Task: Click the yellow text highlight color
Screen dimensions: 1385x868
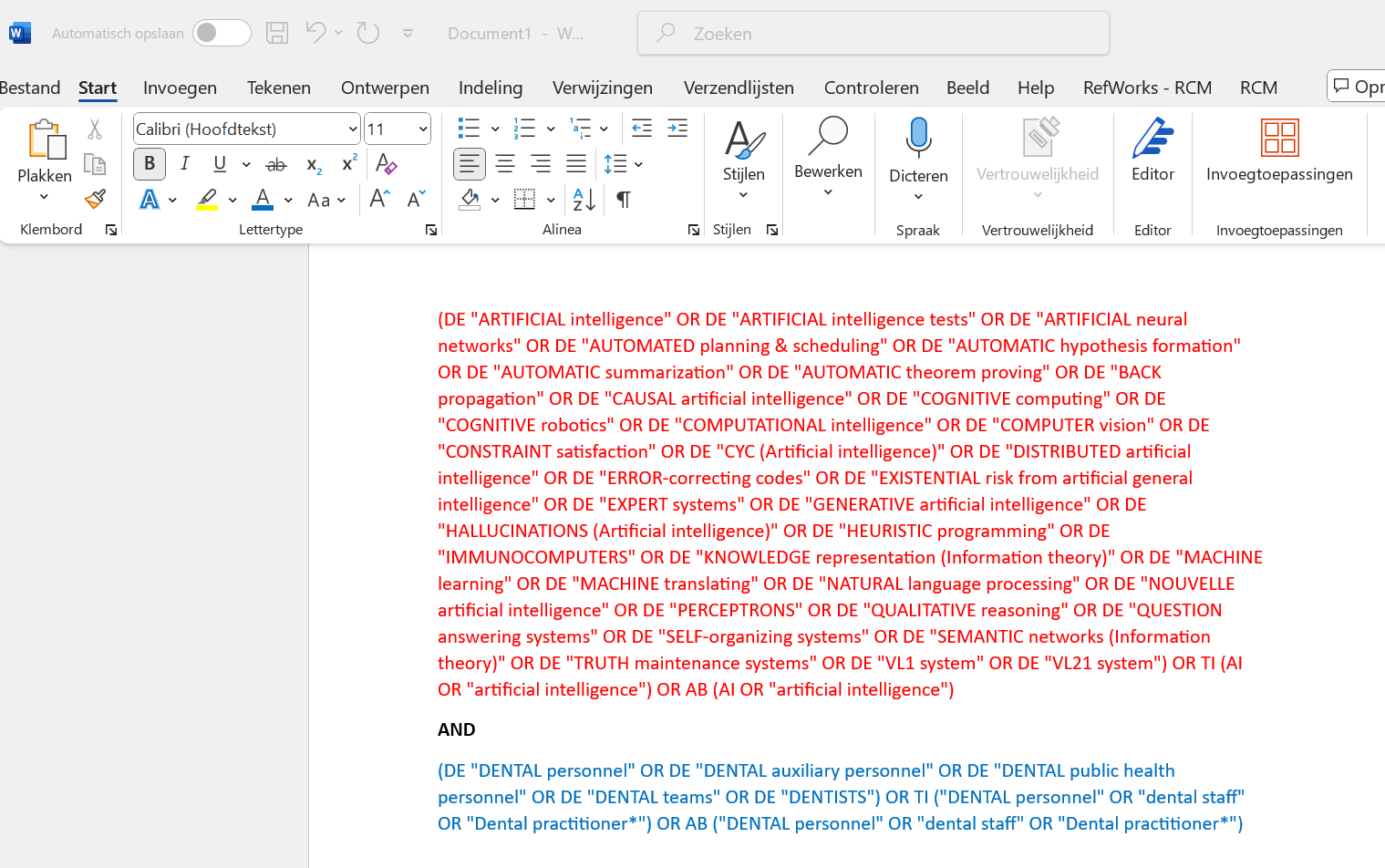Action: [207, 200]
